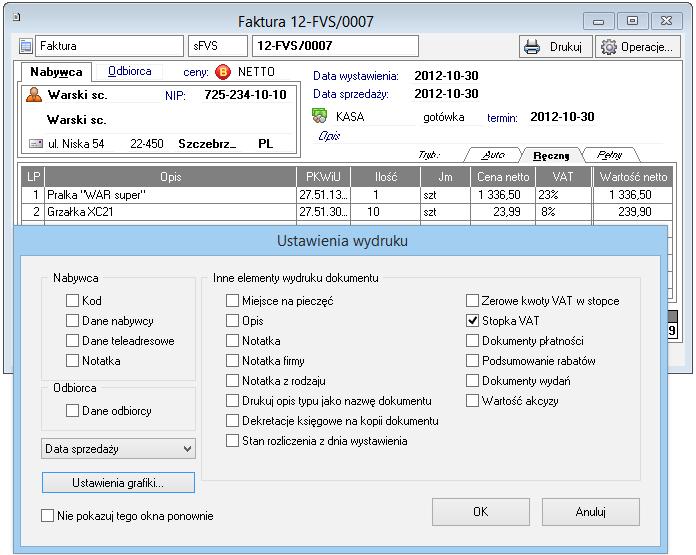
Task: Click the PKWiU column header
Action: pos(323,177)
